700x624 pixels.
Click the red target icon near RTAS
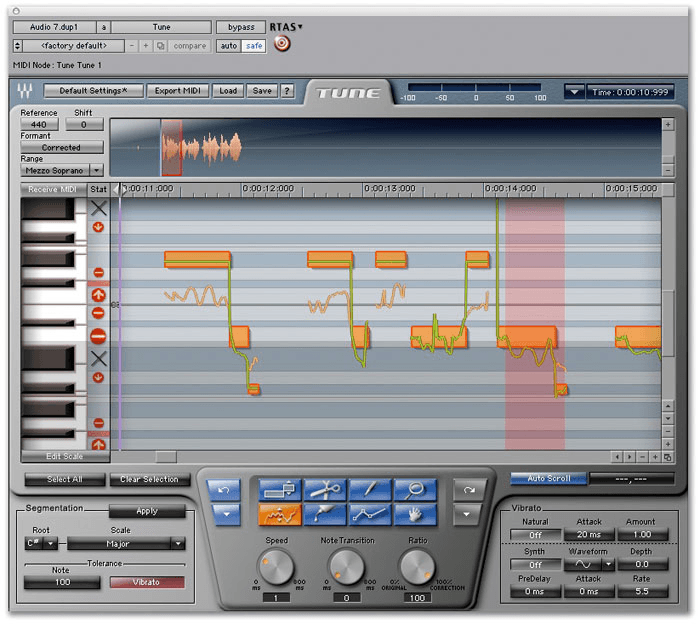tap(282, 45)
